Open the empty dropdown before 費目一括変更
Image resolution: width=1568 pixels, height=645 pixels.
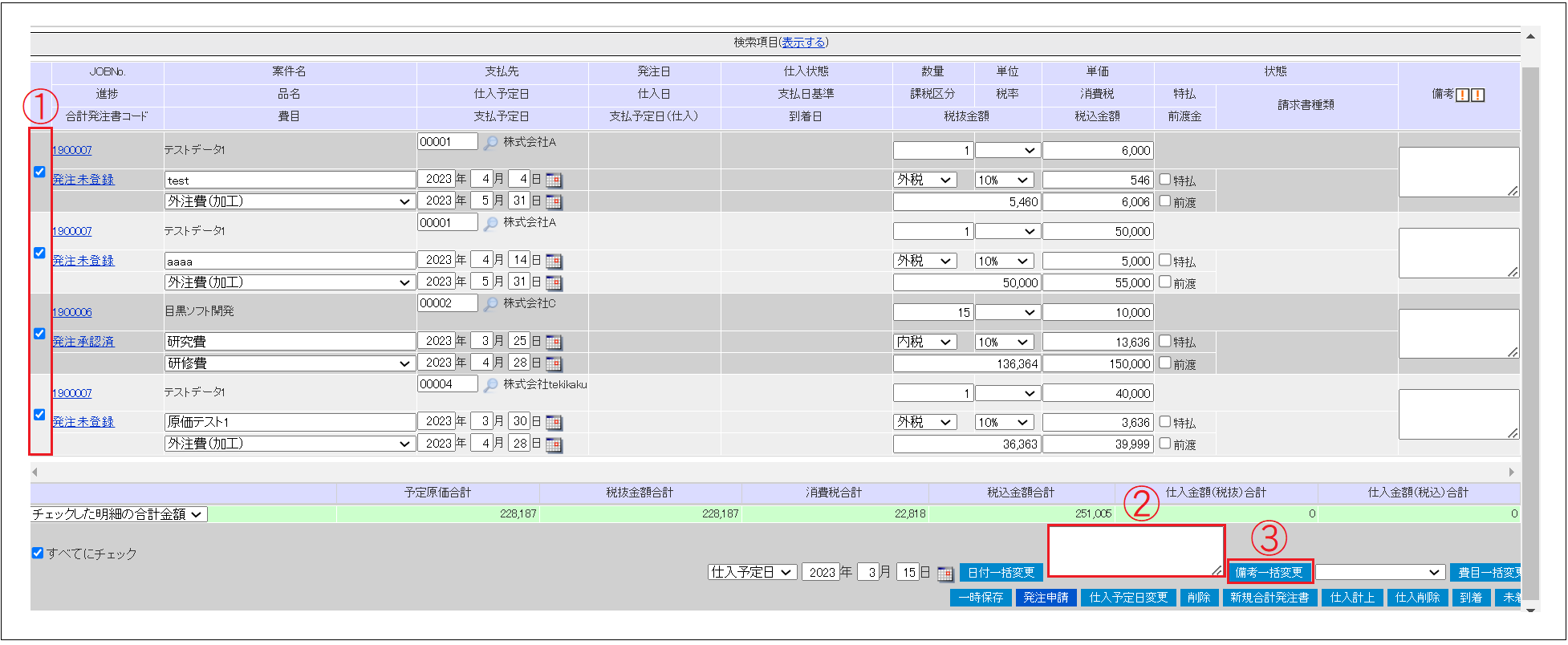click(x=1379, y=573)
